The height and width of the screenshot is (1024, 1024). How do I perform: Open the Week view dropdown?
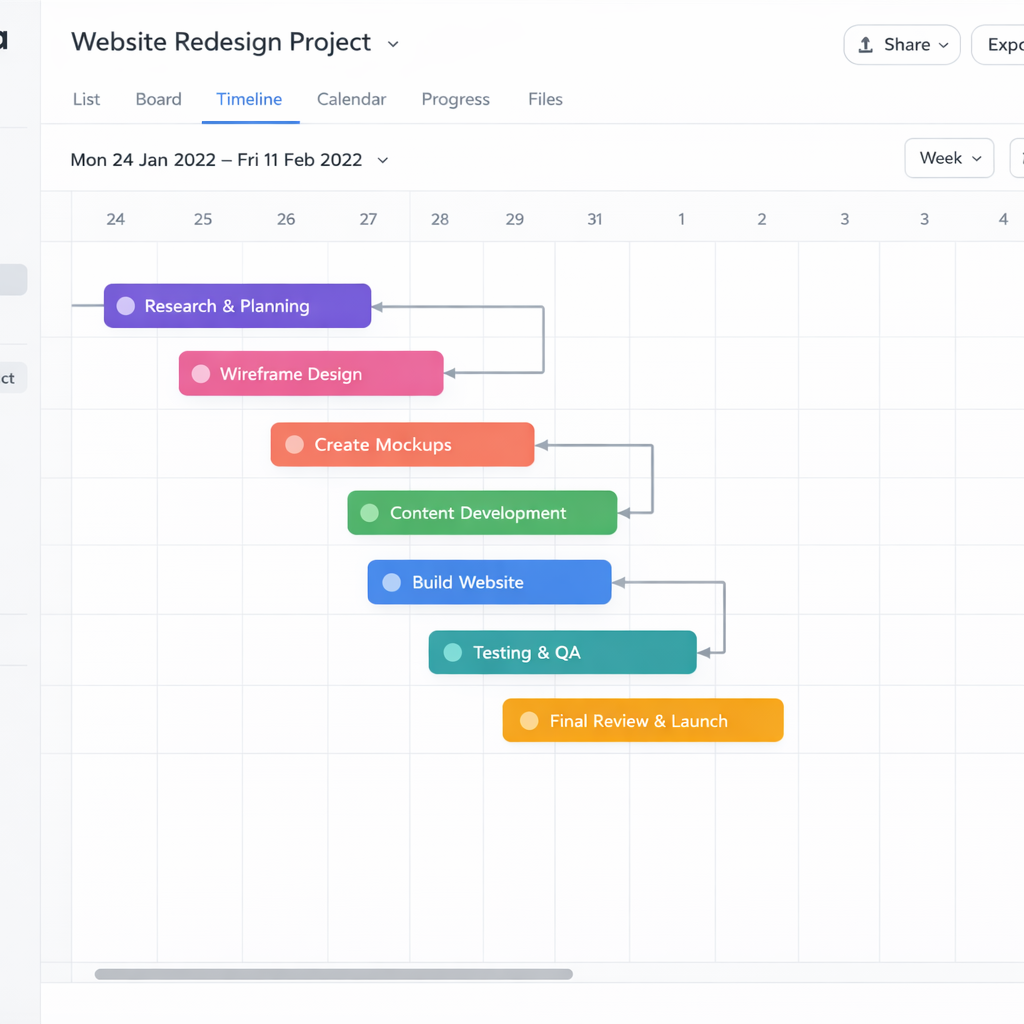(949, 158)
